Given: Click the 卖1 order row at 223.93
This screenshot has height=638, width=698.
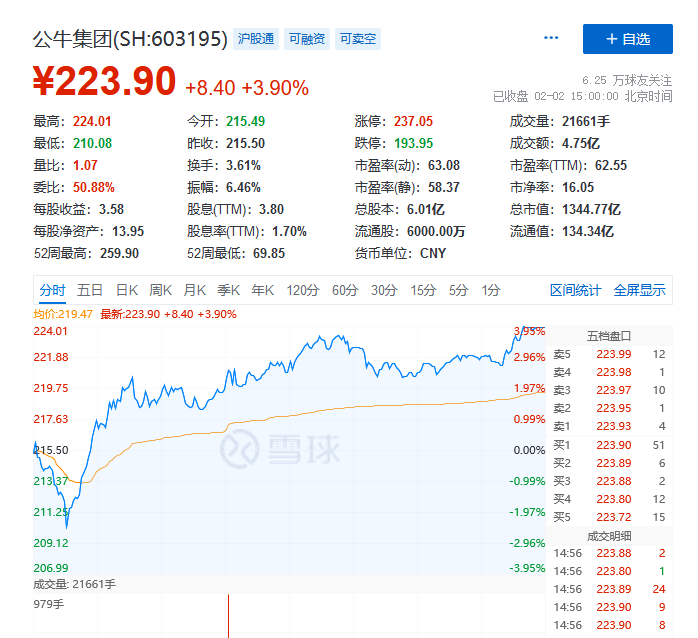Looking at the screenshot, I should [x=609, y=427].
